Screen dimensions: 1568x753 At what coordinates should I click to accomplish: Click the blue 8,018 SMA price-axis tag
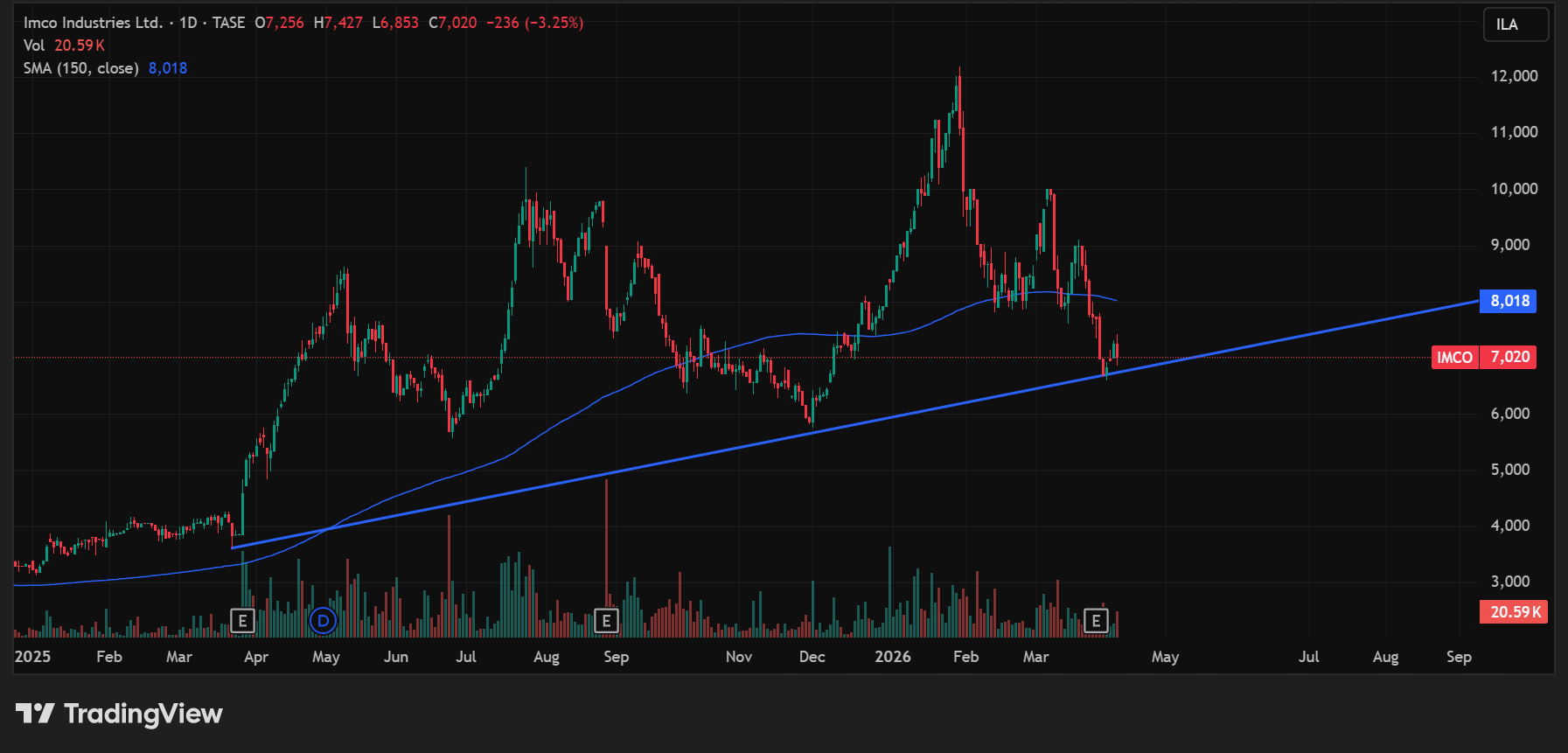[x=1508, y=301]
